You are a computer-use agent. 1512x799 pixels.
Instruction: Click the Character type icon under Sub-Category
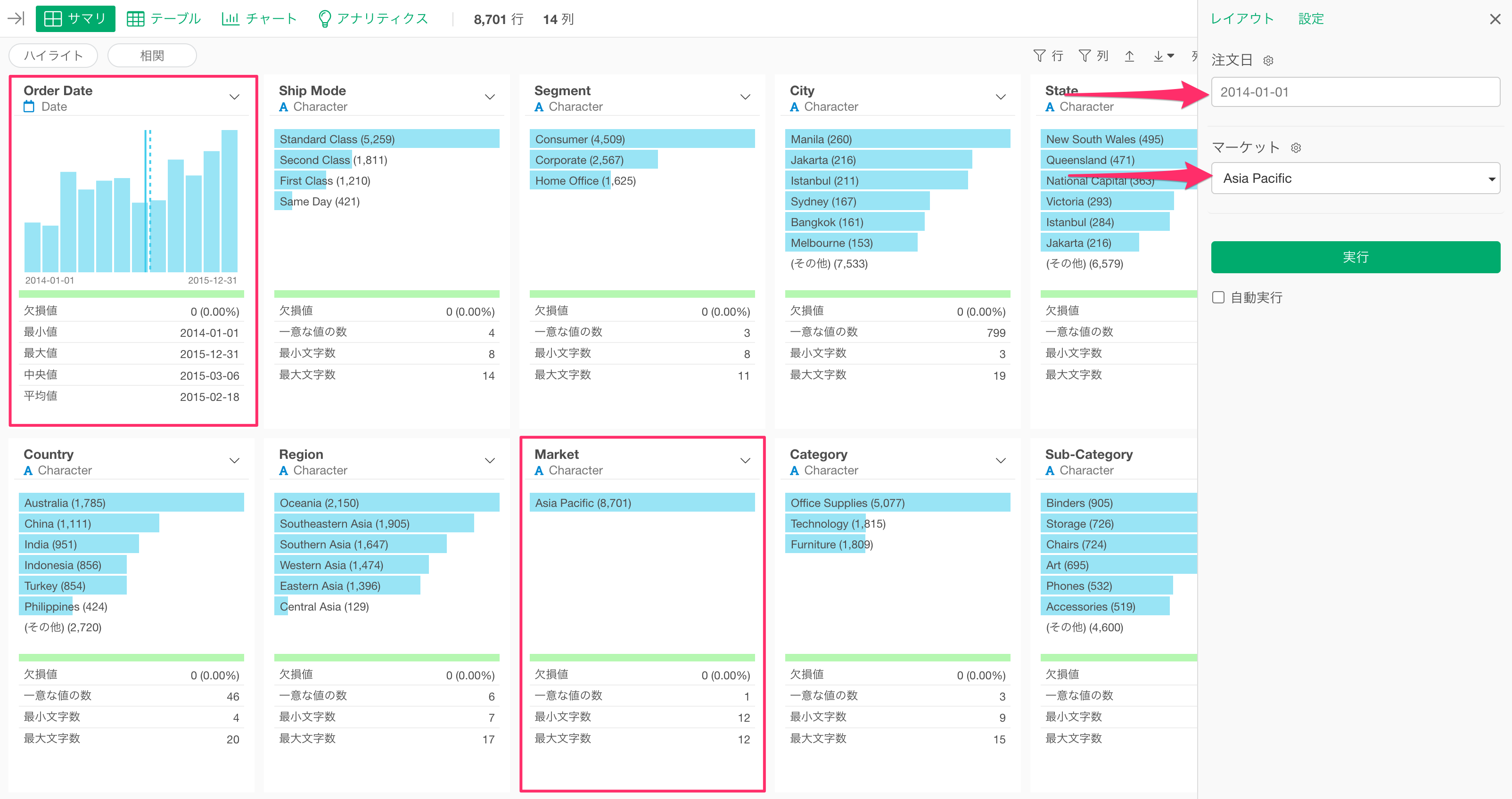(x=1050, y=471)
